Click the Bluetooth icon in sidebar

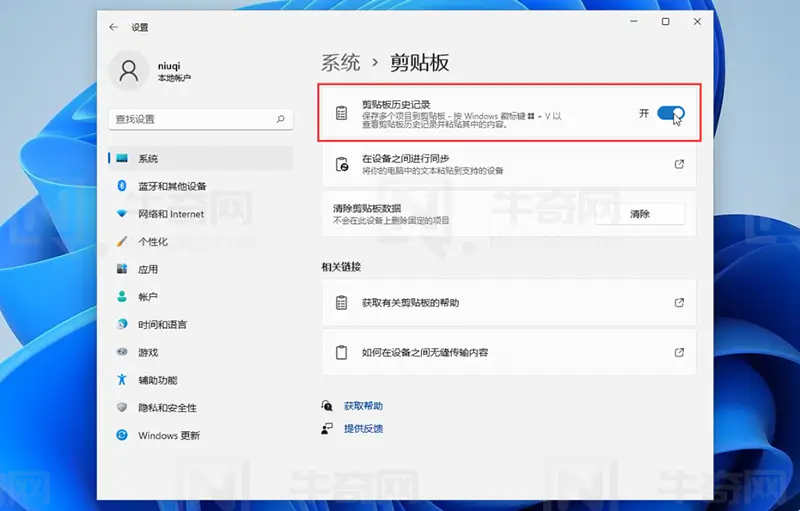coord(122,186)
